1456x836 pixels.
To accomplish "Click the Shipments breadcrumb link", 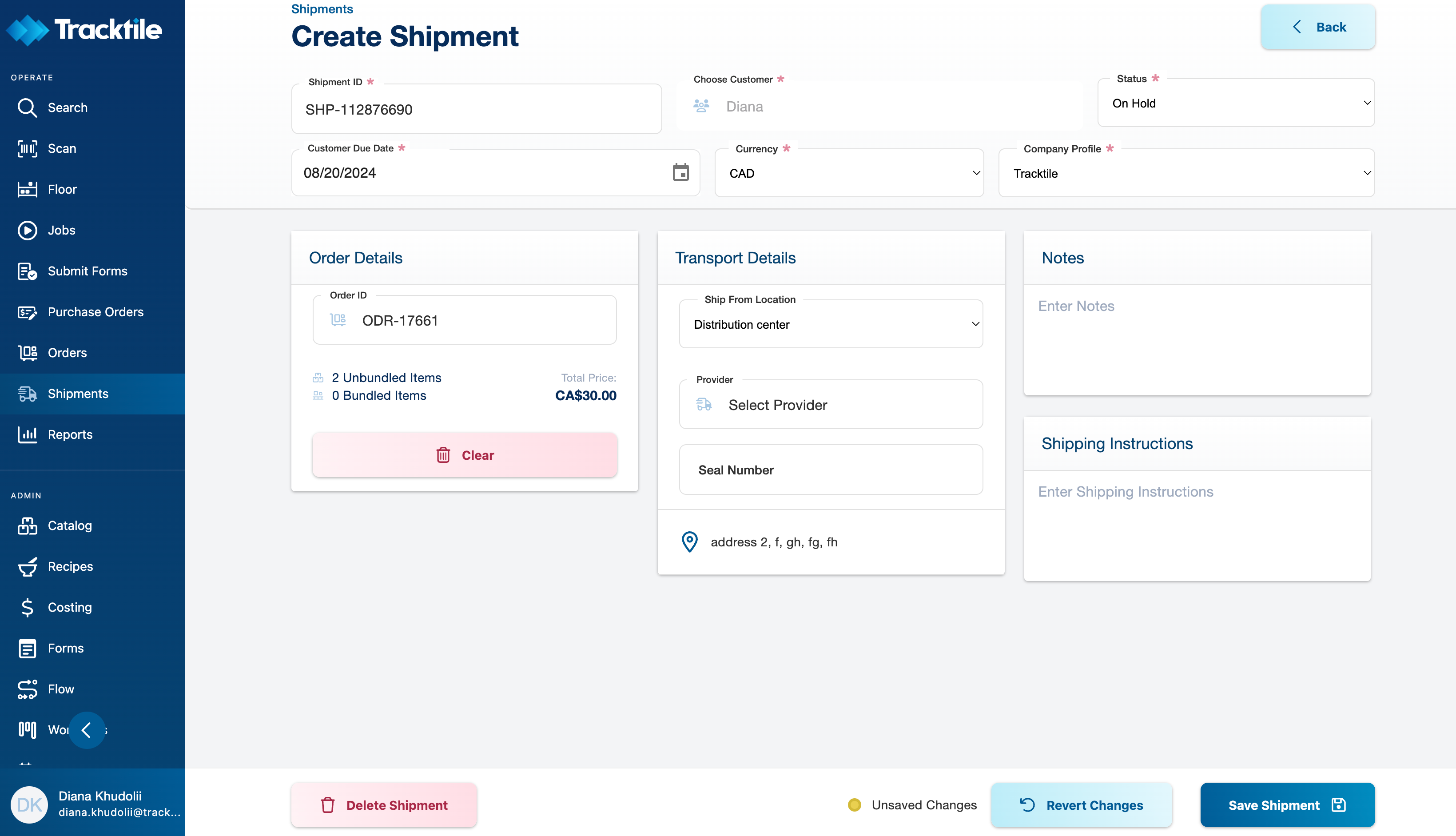I will pos(322,9).
